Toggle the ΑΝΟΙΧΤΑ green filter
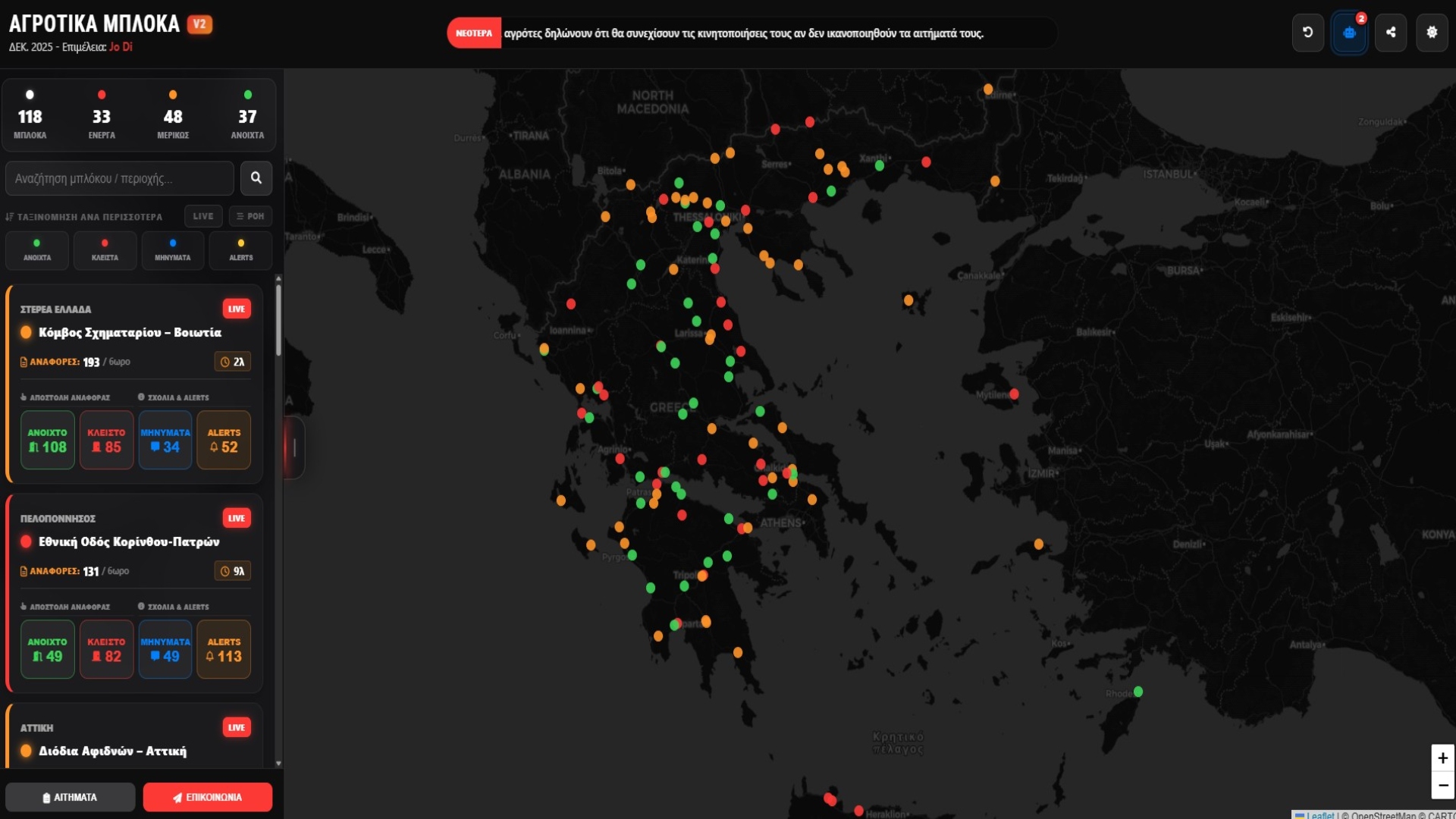The width and height of the screenshot is (1456, 819). coord(37,250)
